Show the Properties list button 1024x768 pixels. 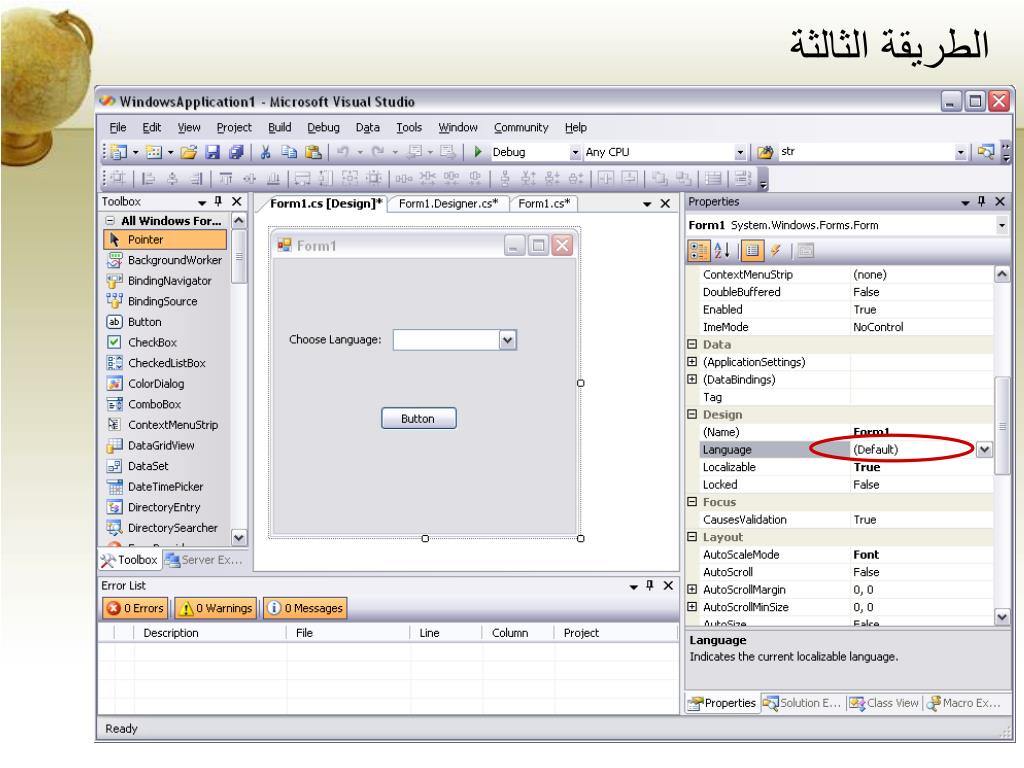(752, 251)
